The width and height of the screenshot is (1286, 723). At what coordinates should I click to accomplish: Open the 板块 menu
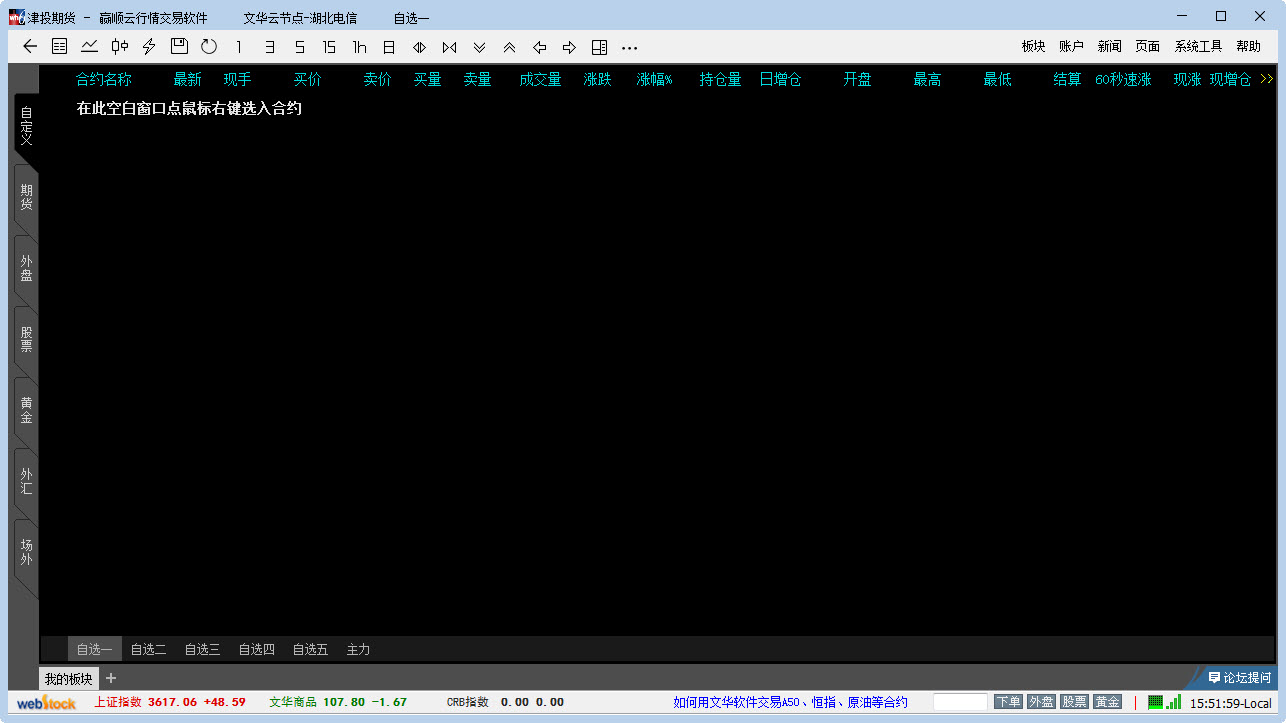pyautogui.click(x=1033, y=46)
